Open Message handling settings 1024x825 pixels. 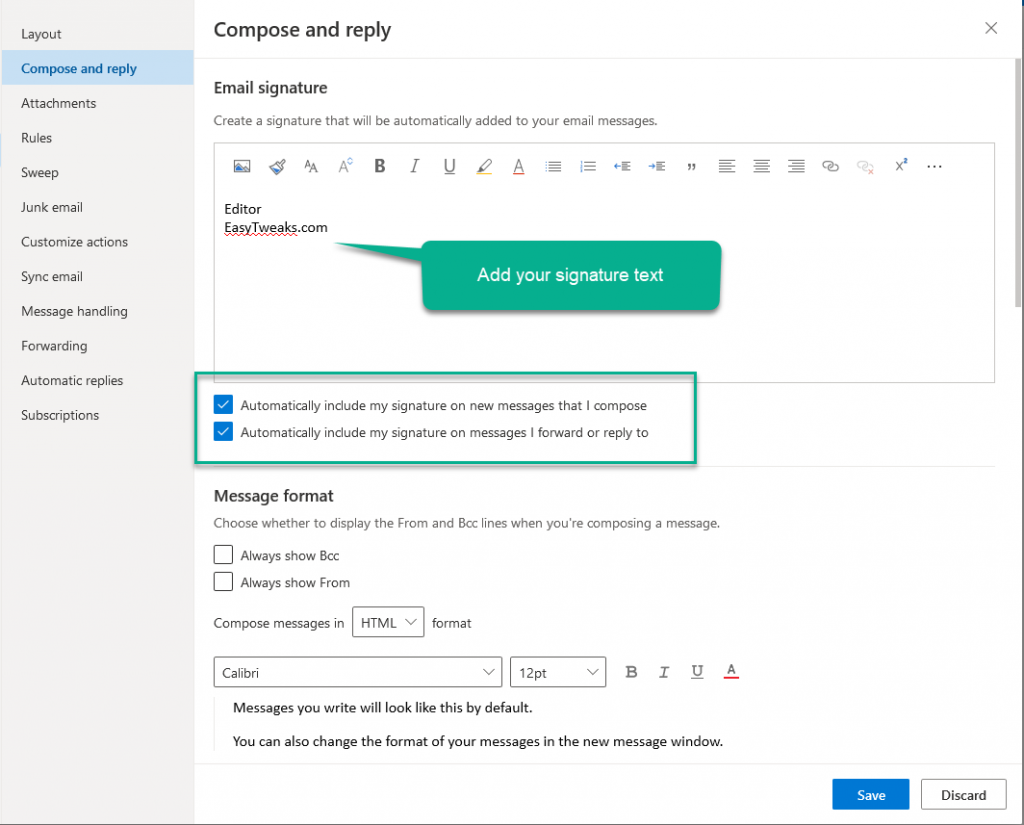pos(97,311)
